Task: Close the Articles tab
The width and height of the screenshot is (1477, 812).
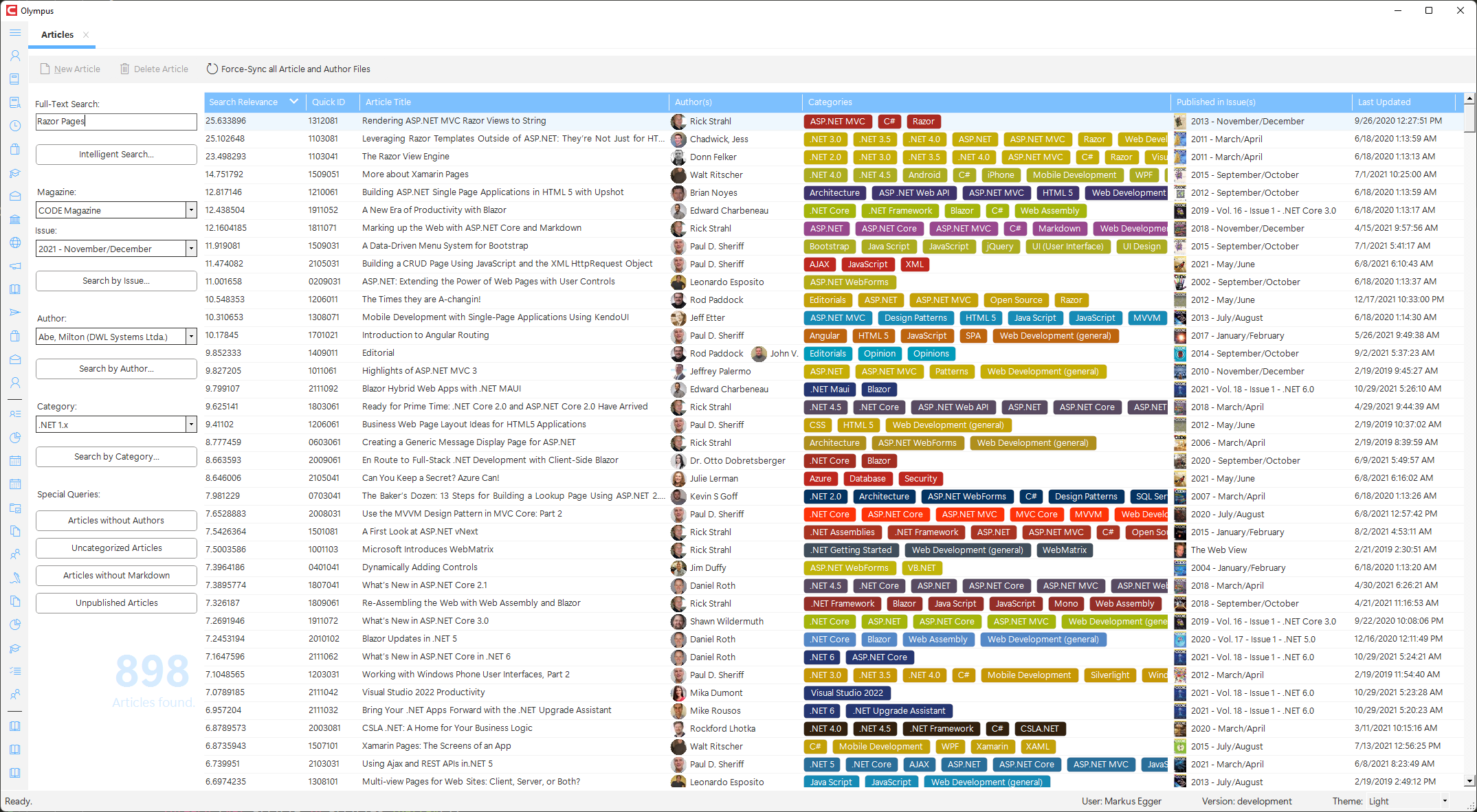Action: point(86,34)
